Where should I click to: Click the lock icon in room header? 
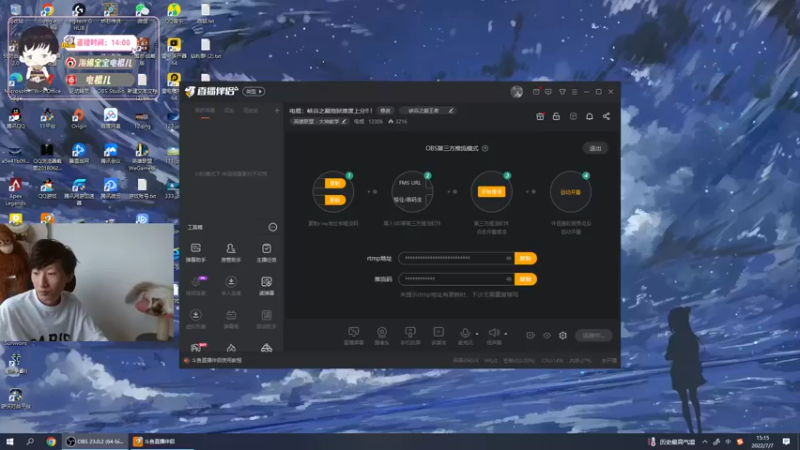pyautogui.click(x=557, y=116)
